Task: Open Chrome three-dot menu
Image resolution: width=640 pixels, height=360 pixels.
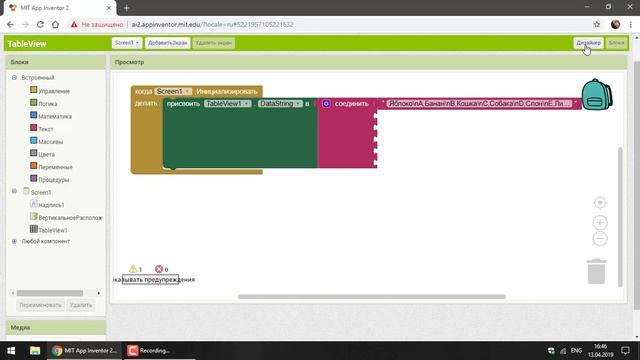Action: pyautogui.click(x=631, y=24)
